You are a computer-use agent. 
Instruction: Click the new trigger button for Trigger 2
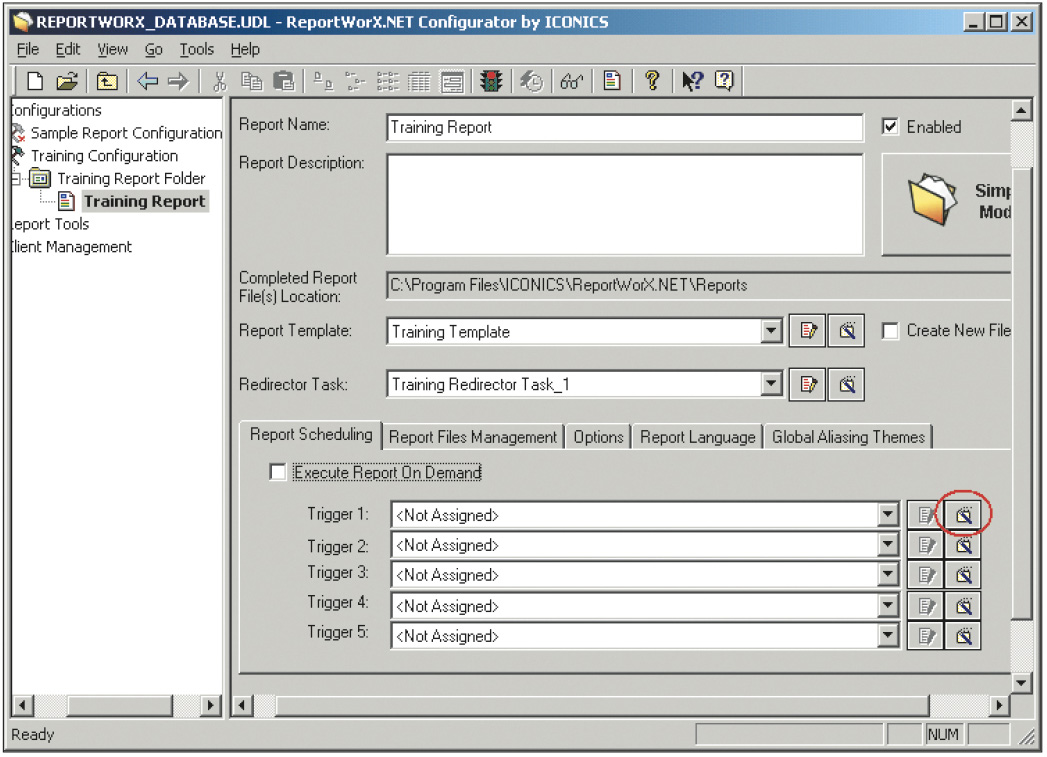tap(963, 545)
